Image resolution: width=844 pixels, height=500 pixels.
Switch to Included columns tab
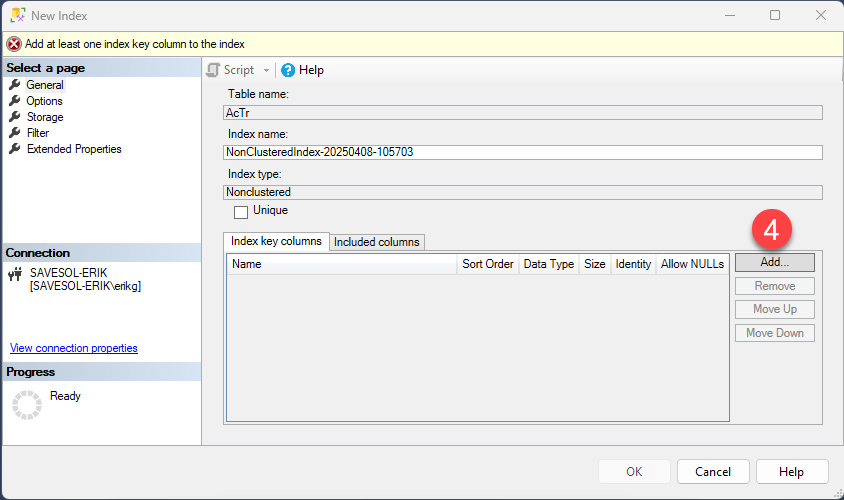pos(377,242)
